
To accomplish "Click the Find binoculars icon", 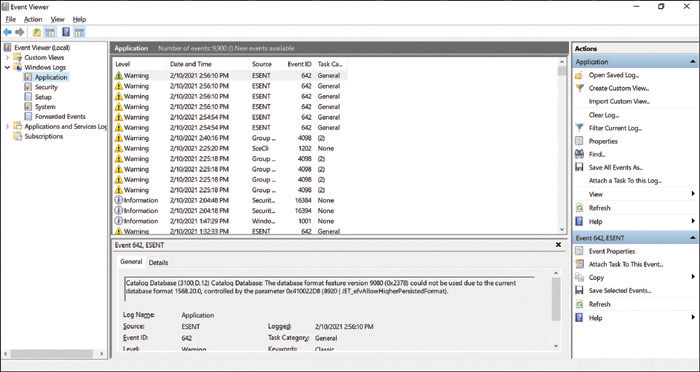I will [x=579, y=154].
